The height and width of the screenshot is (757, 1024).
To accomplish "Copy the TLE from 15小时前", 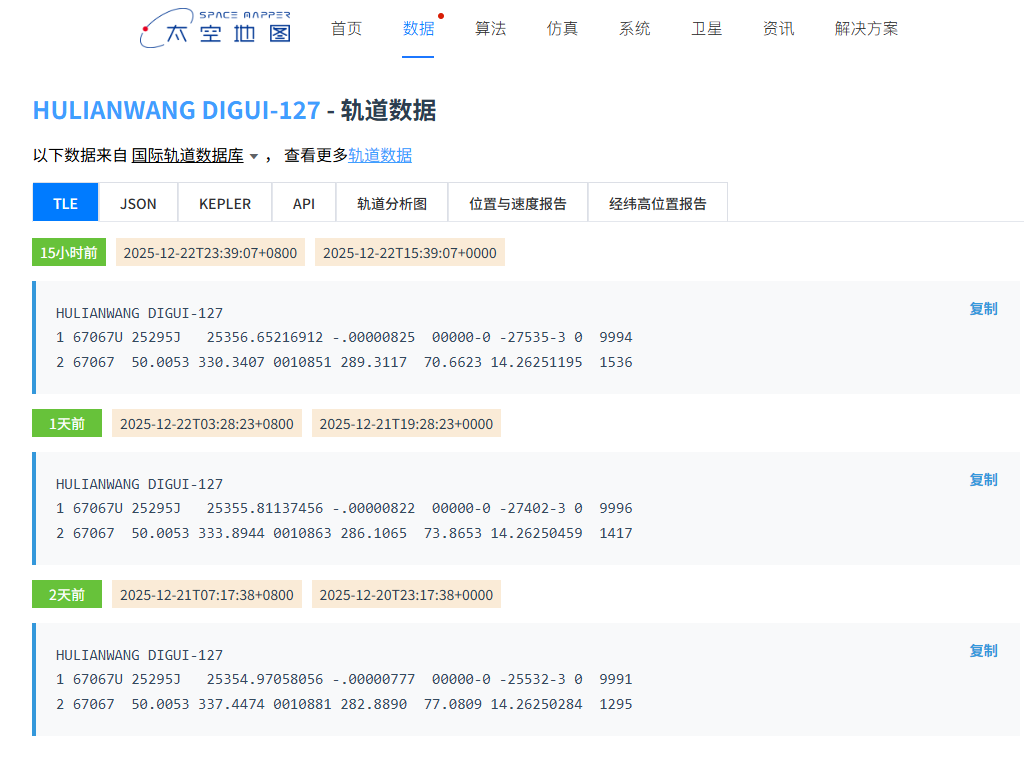I will click(983, 309).
